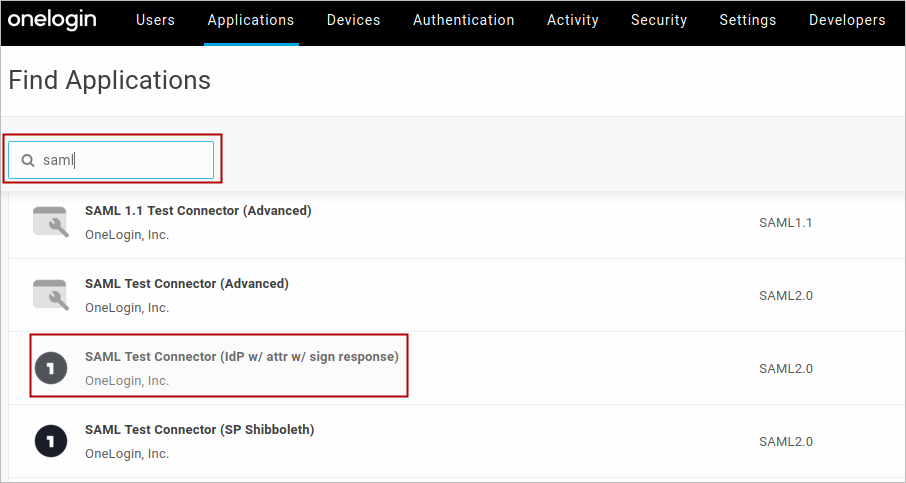Open the Developers menu
Viewport: 906px width, 483px height.
click(847, 20)
